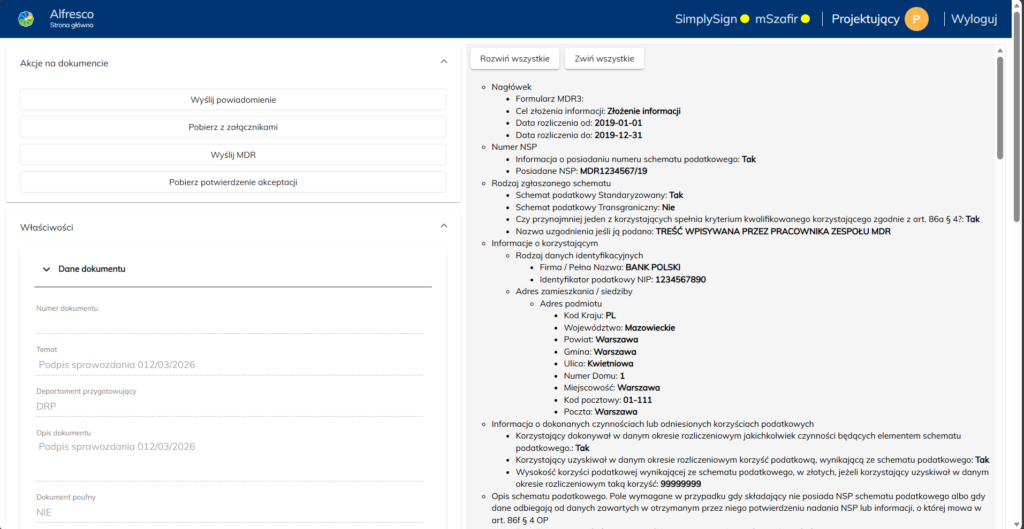Image resolution: width=1024 pixels, height=529 pixels.
Task: Click the SimplySign yellow status indicator
Action: click(x=744, y=19)
